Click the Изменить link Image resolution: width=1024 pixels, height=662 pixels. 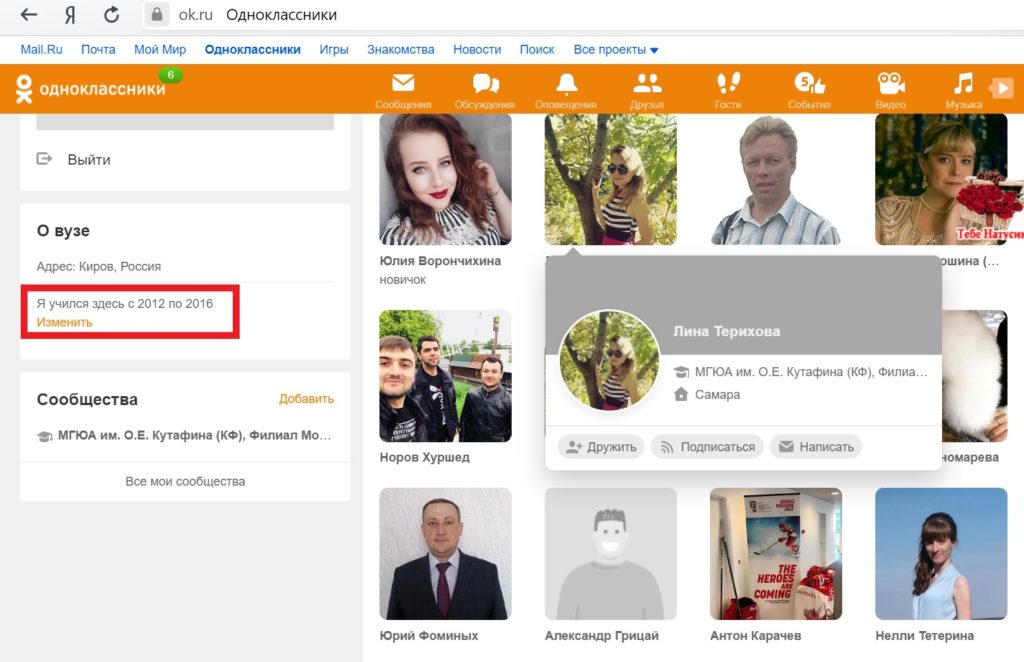click(65, 322)
